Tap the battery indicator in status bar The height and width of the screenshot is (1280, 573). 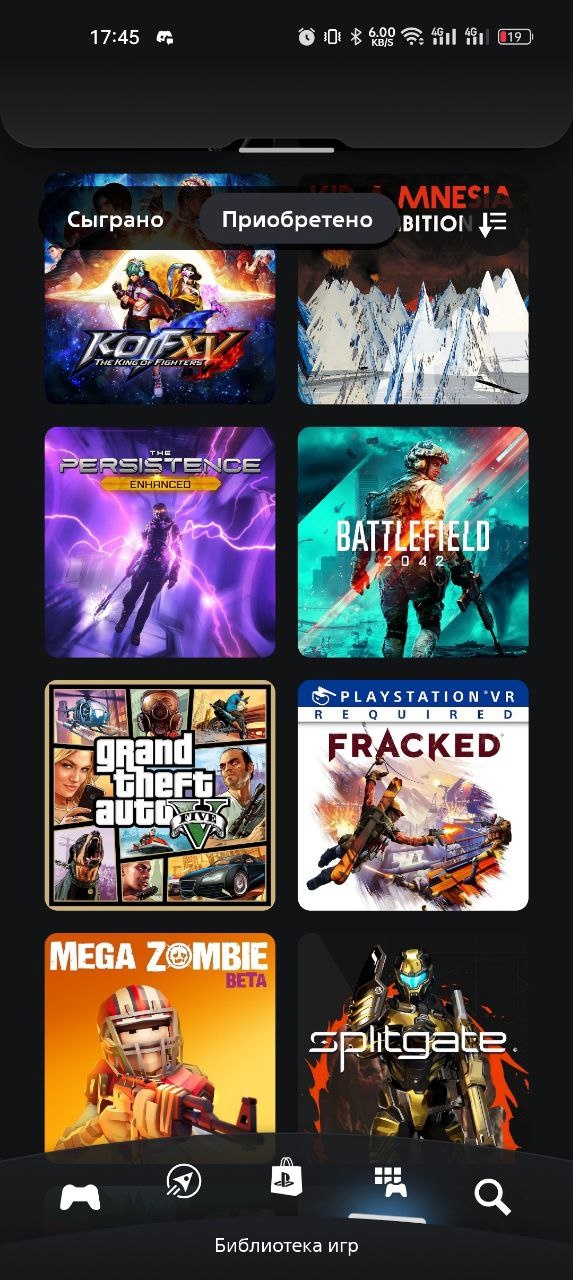pyautogui.click(x=514, y=37)
